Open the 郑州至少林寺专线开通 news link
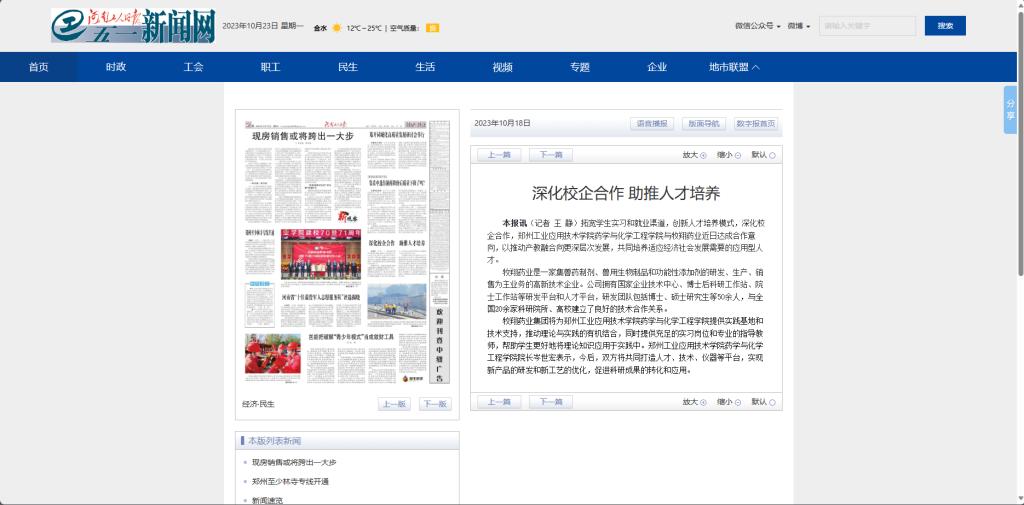The image size is (1024, 505). pyautogui.click(x=290, y=481)
